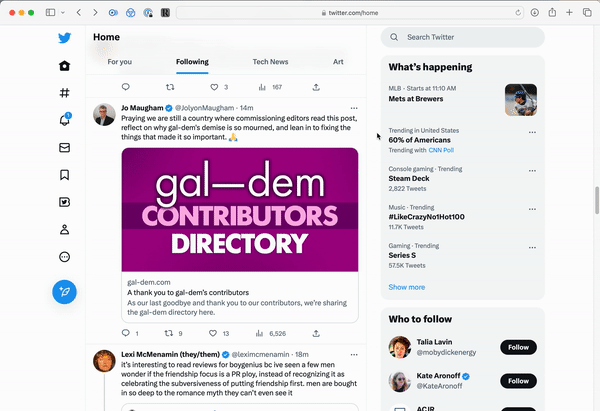Open Safari downloads icon
Viewport: 600px width, 411px height.
point(535,13)
